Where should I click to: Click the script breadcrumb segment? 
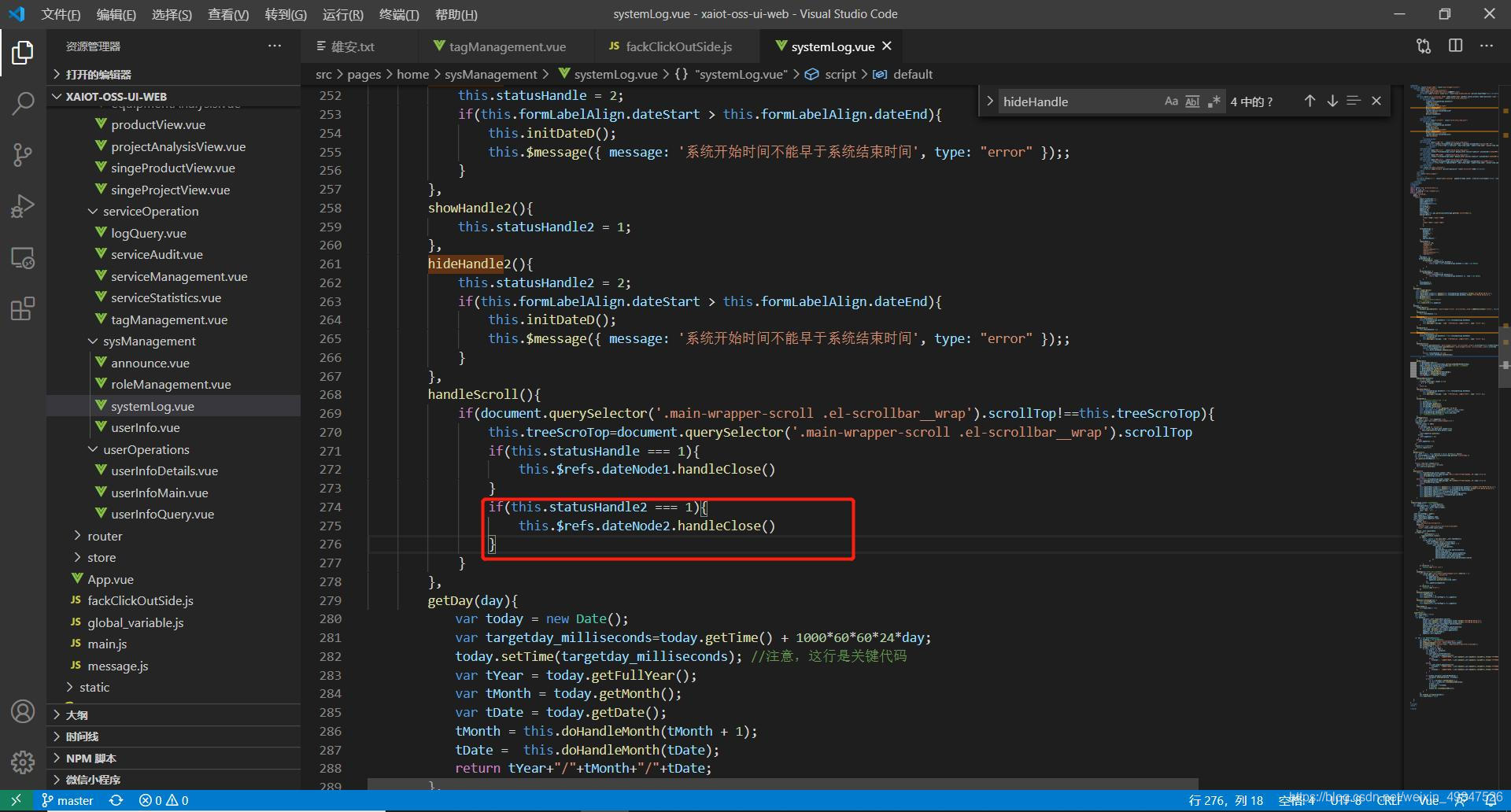pyautogui.click(x=840, y=74)
